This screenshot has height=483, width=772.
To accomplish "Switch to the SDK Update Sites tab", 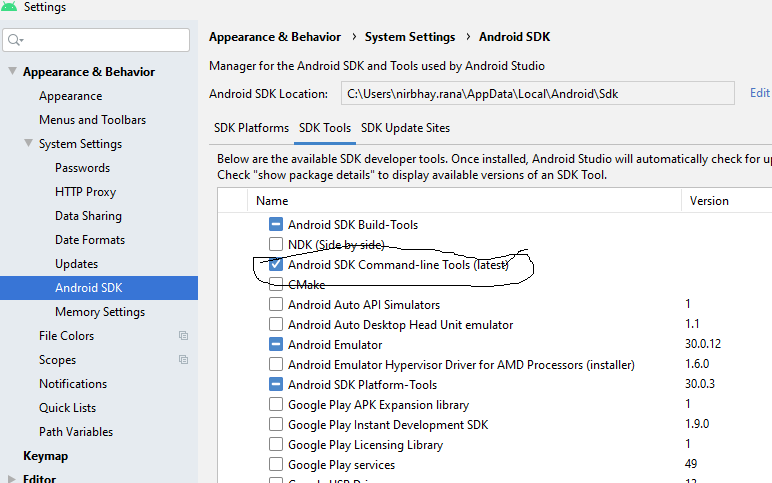I will click(x=405, y=128).
